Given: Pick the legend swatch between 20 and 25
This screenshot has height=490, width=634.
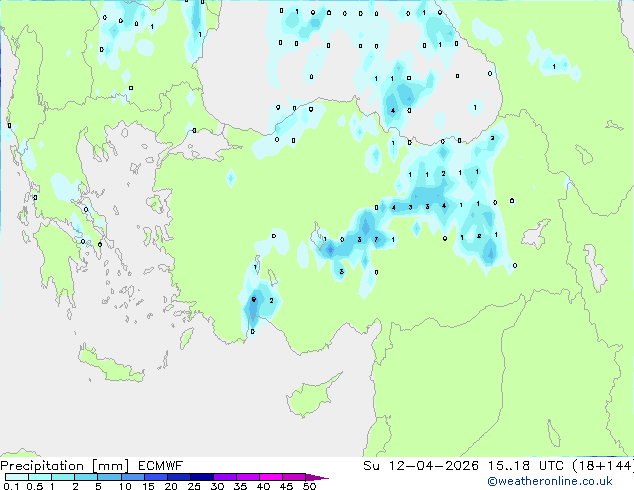Looking at the screenshot, I should (178, 477).
